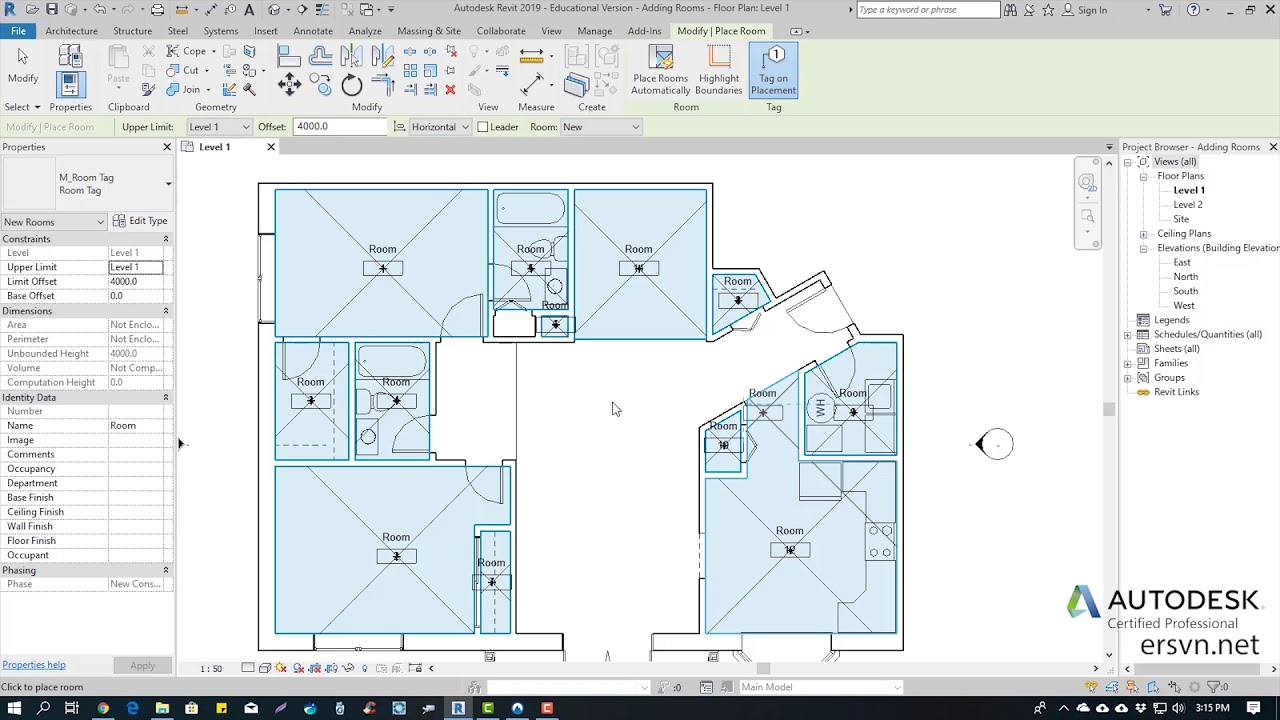Viewport: 1280px width, 720px height.
Task: Click the Properties help link
Action: tap(34, 665)
